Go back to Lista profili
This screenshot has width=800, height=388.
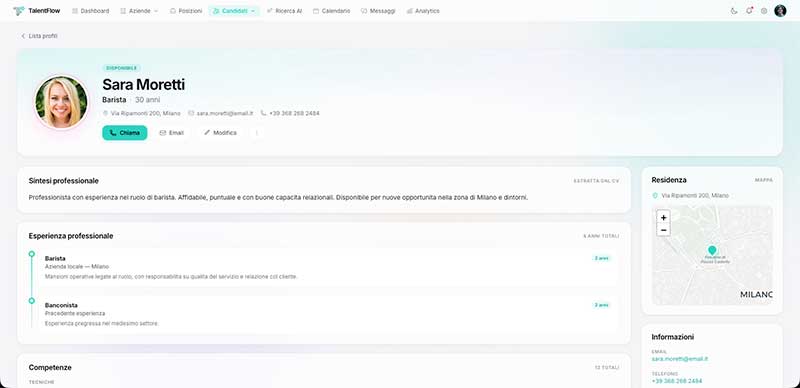pos(39,36)
